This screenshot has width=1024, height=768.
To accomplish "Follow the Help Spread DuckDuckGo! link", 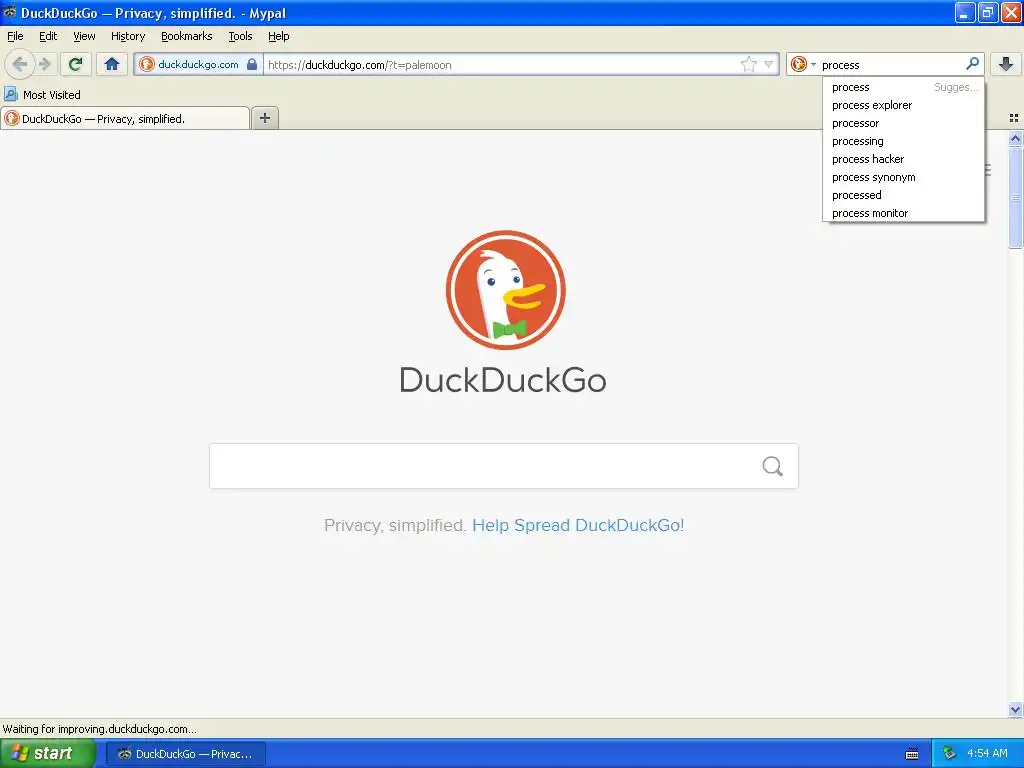I will 578,525.
